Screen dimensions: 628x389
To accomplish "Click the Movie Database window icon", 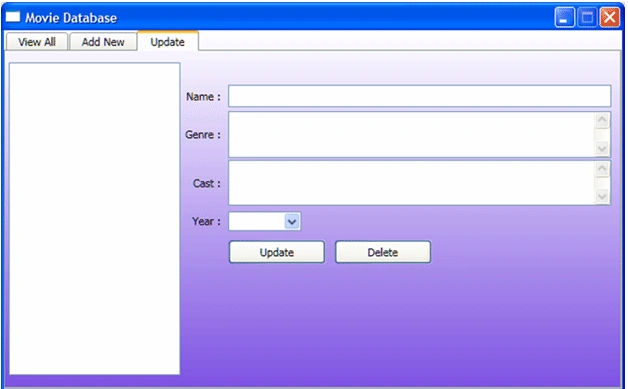I will (13, 17).
